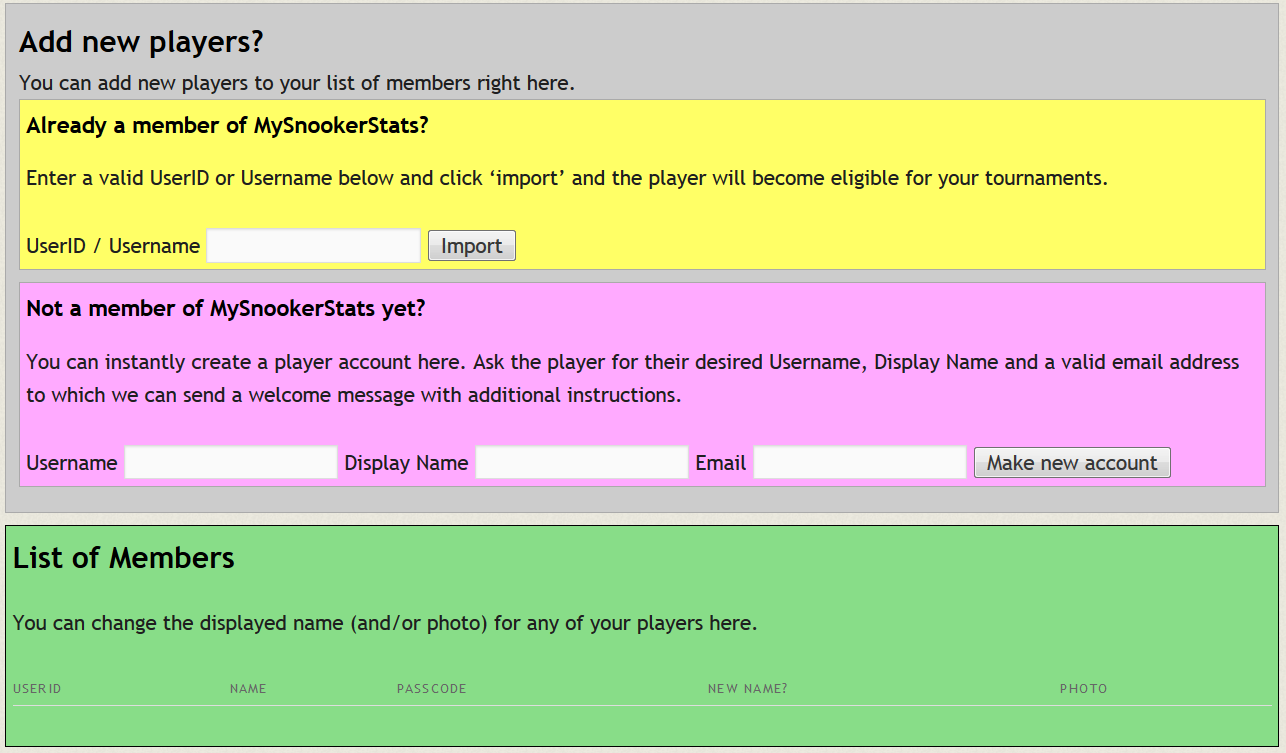Viewport: 1286px width, 753px height.
Task: Click the Email input field
Action: [860, 463]
